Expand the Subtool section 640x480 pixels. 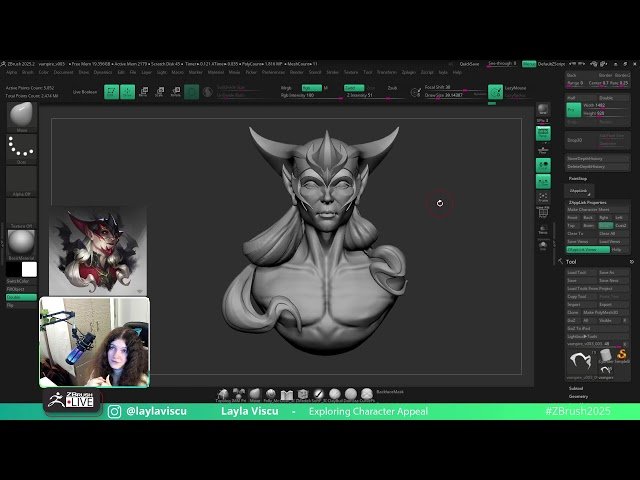tap(576, 388)
